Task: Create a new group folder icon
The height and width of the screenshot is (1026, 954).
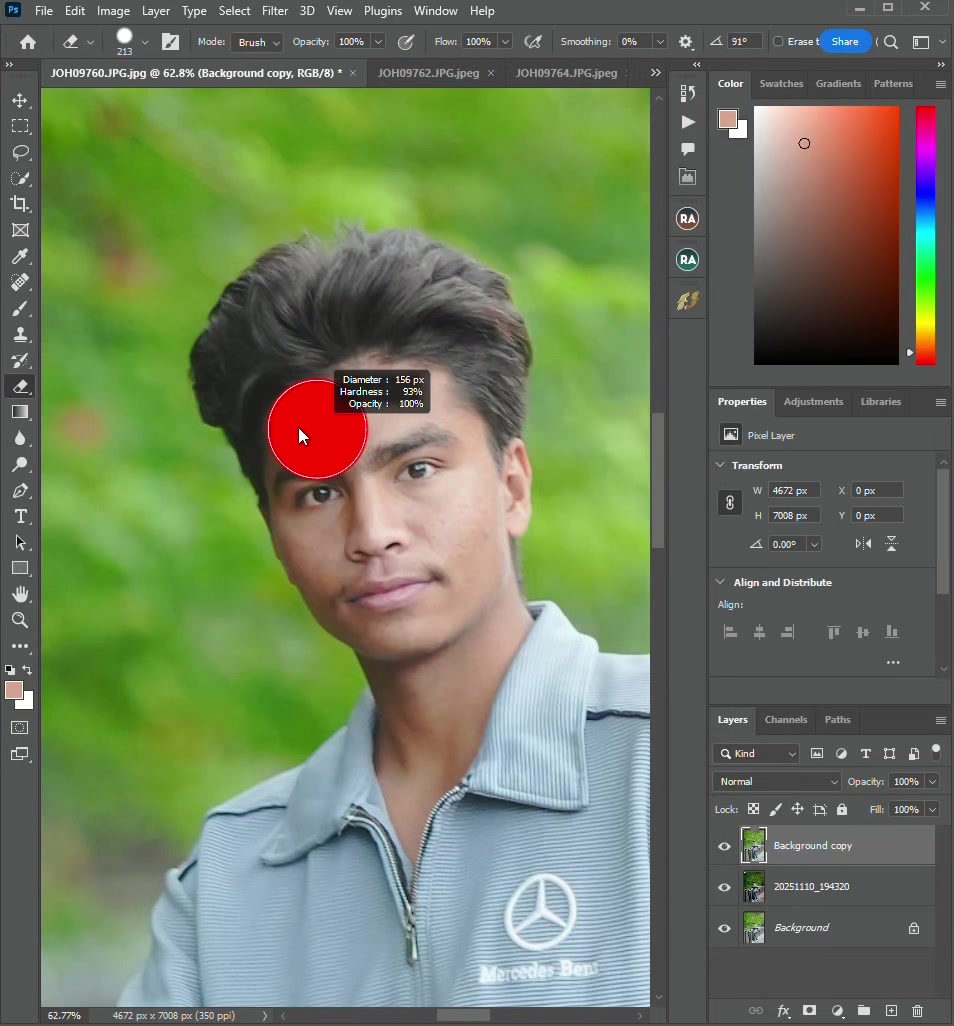Action: 864,1010
